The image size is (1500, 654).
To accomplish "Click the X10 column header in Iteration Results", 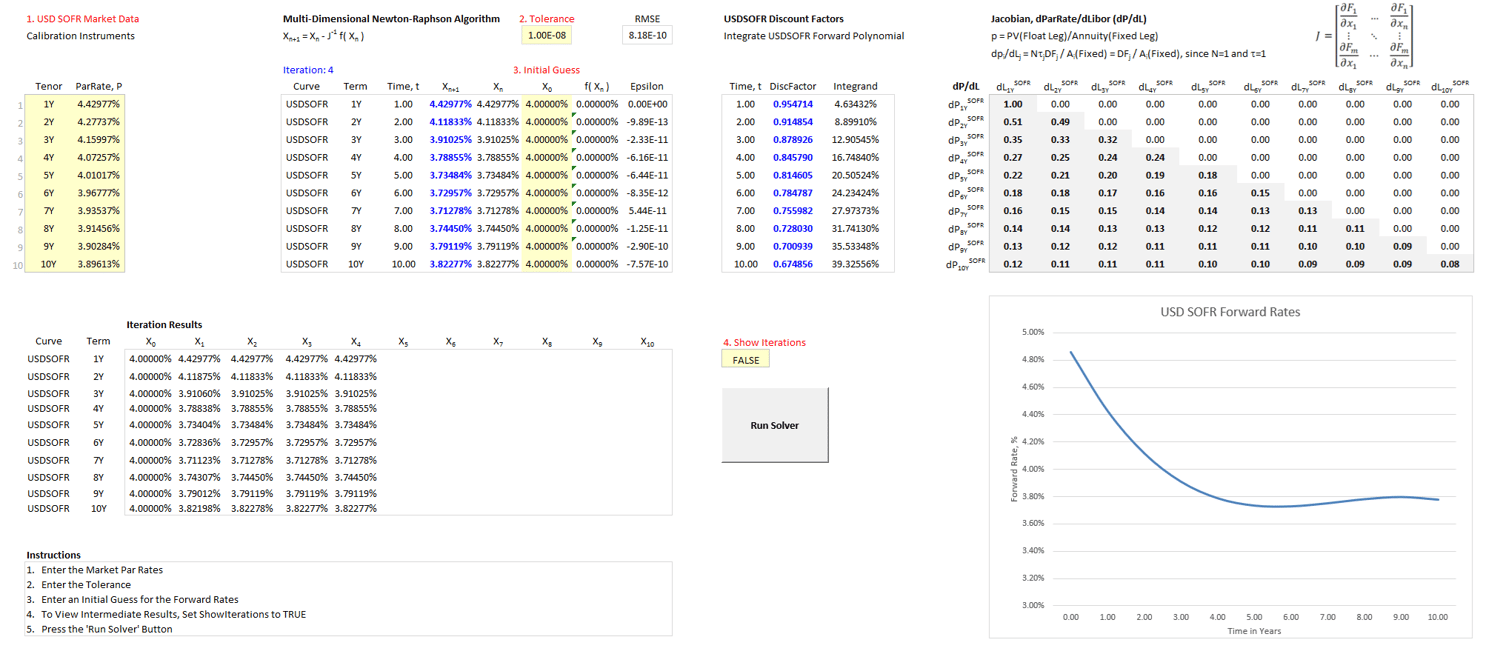I will pos(647,342).
